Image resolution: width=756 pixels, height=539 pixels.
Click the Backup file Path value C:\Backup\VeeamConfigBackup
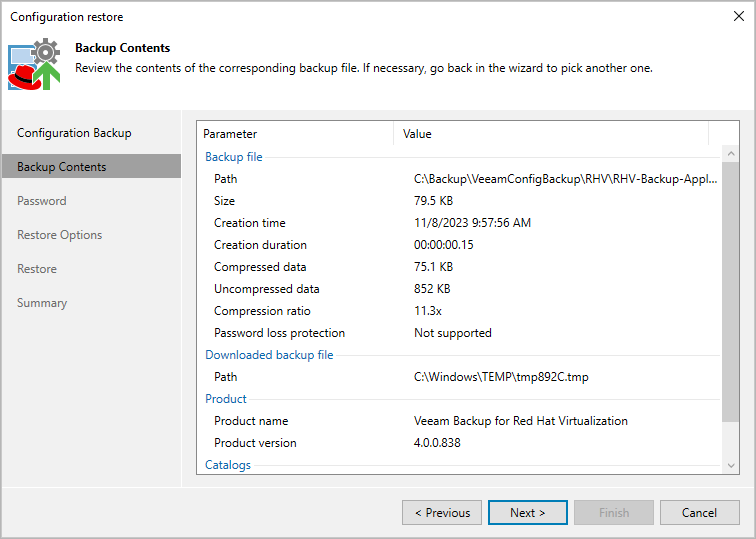tap(566, 179)
